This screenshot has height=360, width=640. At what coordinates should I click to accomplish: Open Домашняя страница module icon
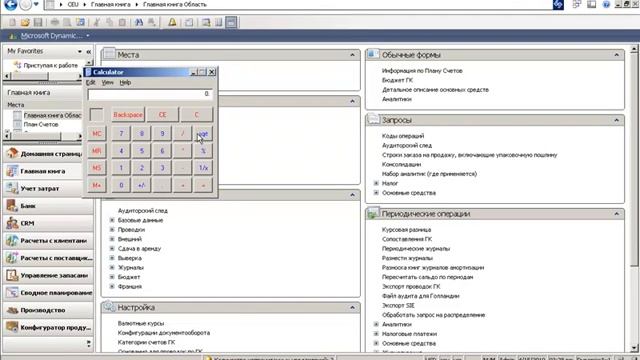pyautogui.click(x=12, y=153)
